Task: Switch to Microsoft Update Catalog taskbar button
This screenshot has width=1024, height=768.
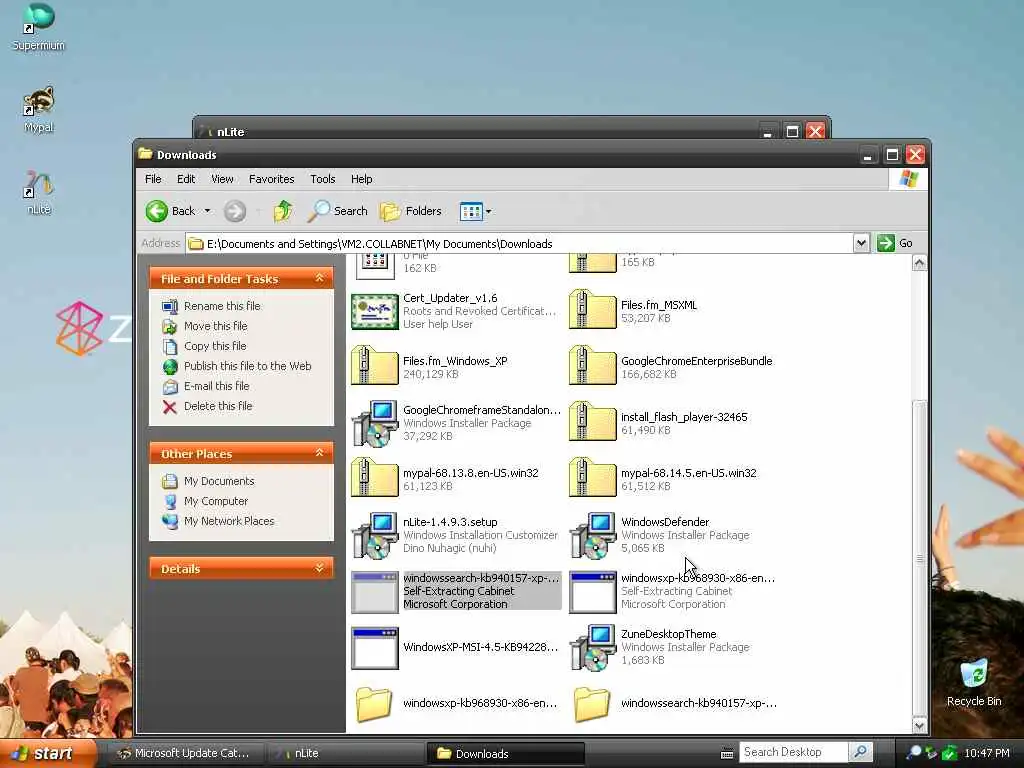Action: tap(184, 753)
